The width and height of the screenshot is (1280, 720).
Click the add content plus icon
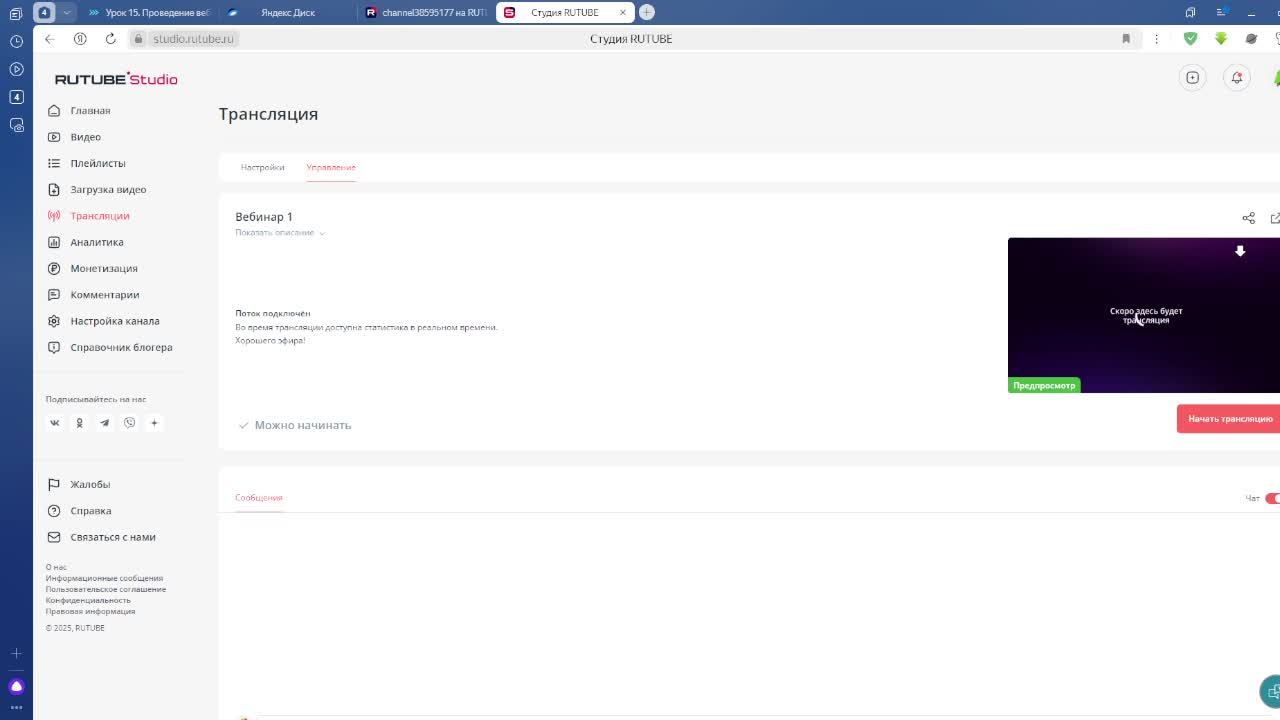tap(1192, 78)
